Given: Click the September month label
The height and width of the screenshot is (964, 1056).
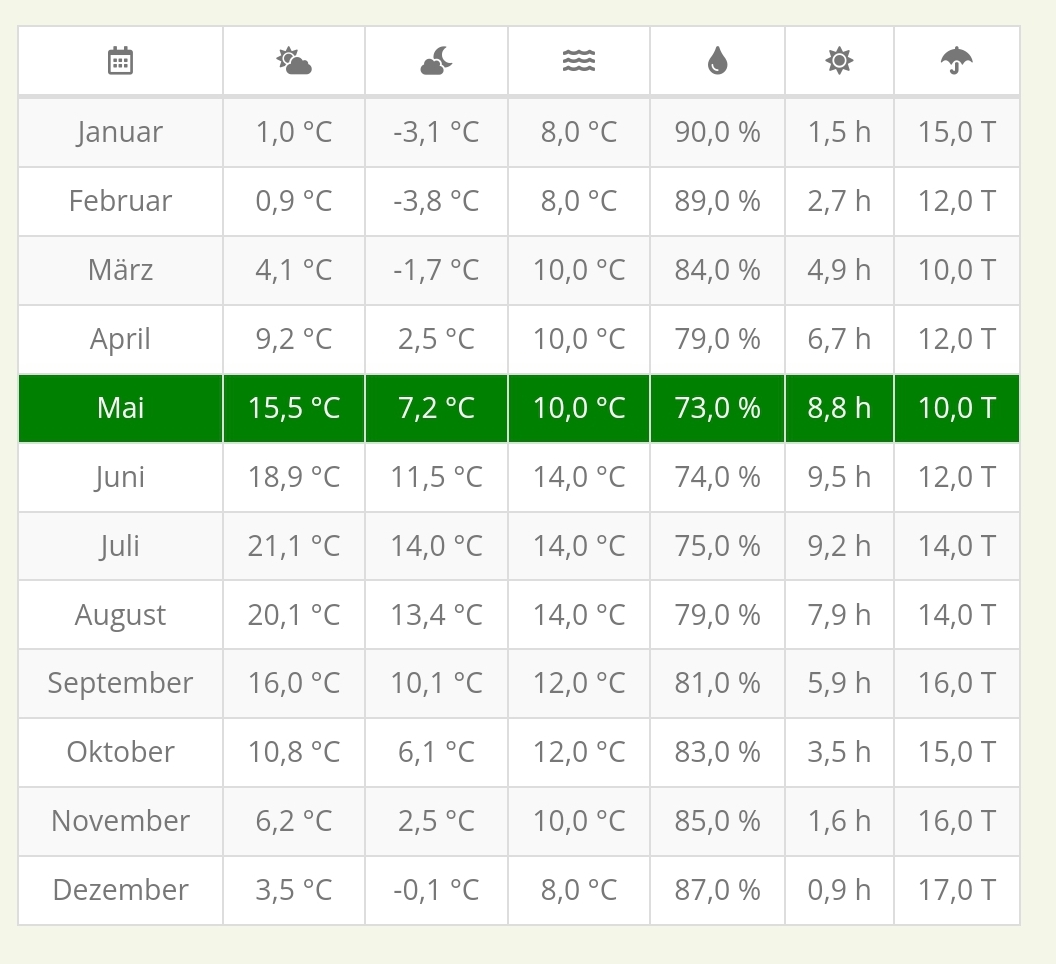Looking at the screenshot, I should pyautogui.click(x=120, y=683).
